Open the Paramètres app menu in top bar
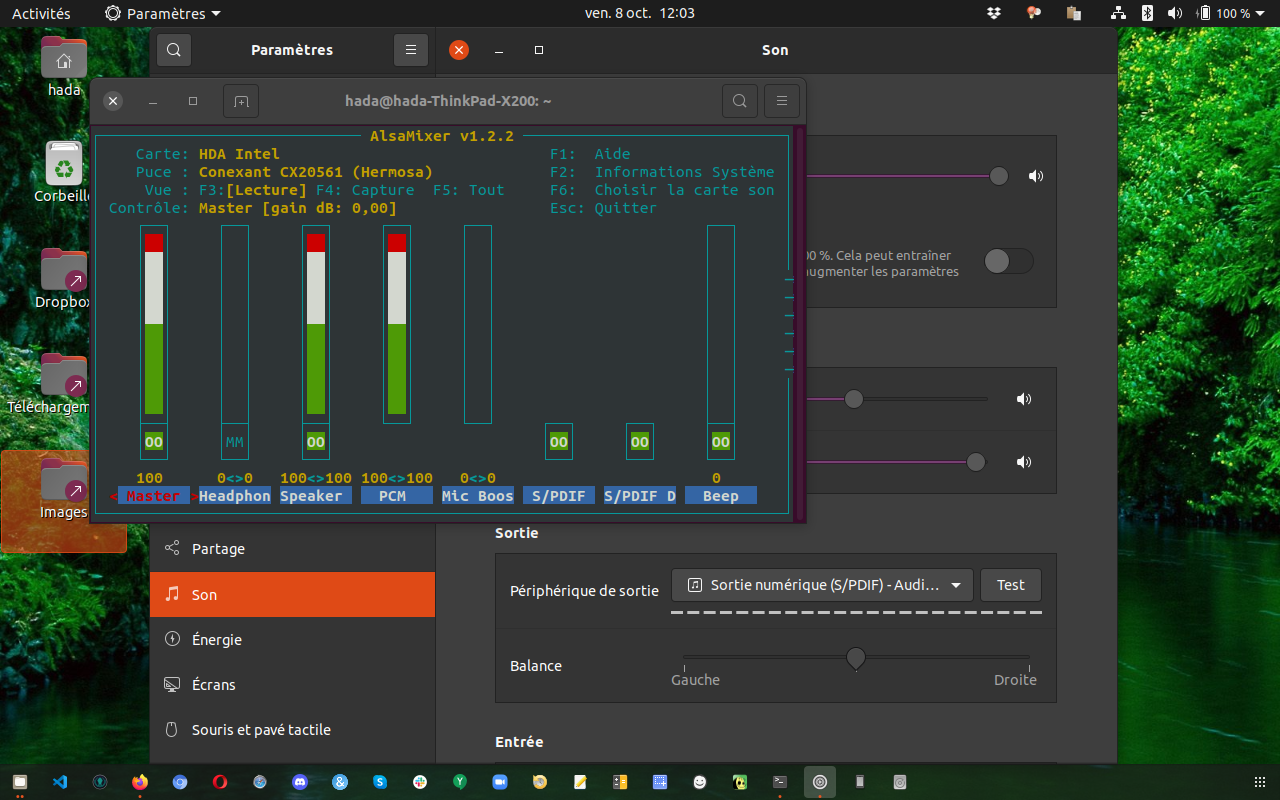The image size is (1280, 800). pyautogui.click(x=163, y=13)
